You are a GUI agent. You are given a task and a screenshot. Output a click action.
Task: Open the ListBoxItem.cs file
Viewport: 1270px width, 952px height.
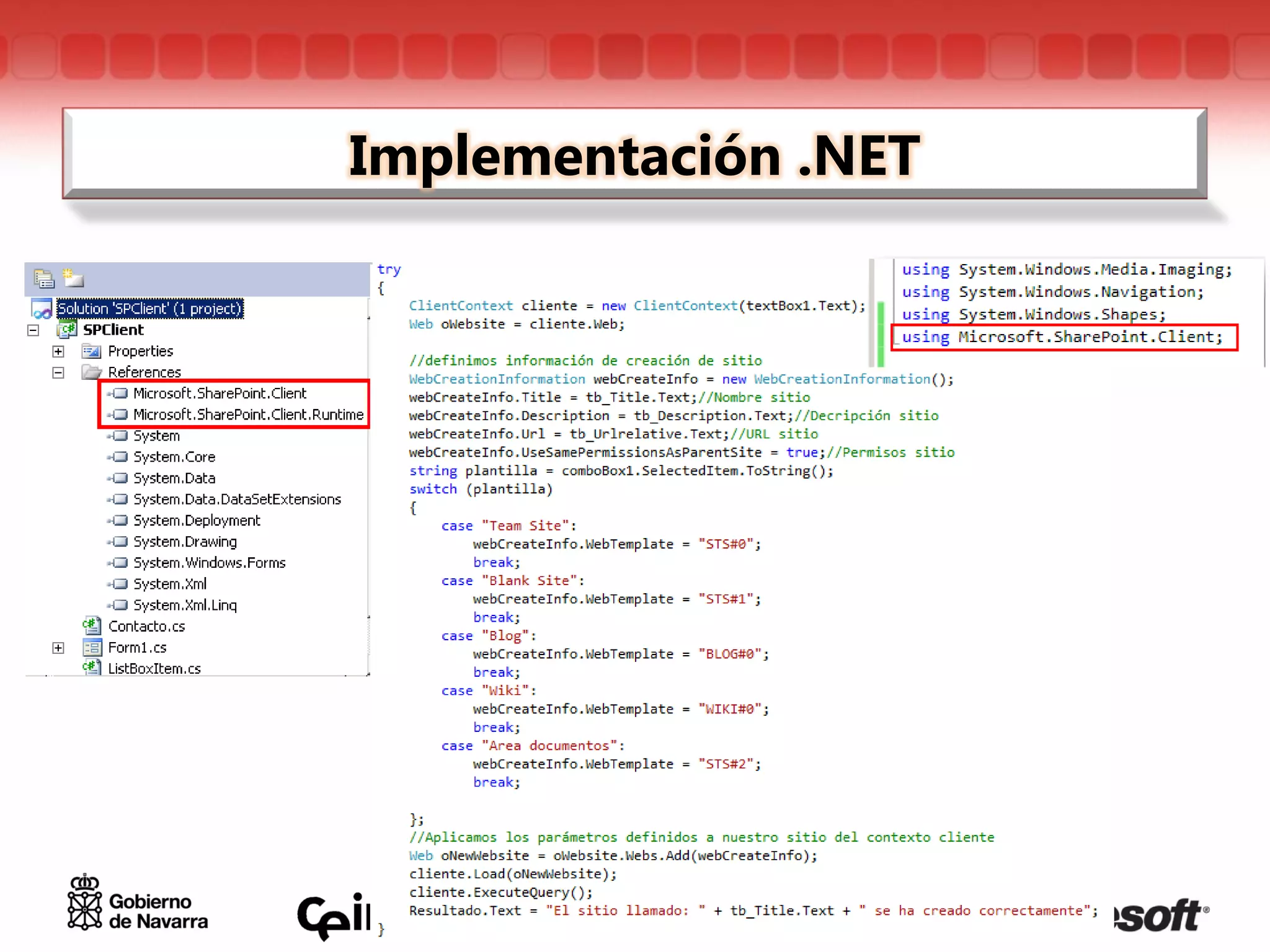coord(154,669)
